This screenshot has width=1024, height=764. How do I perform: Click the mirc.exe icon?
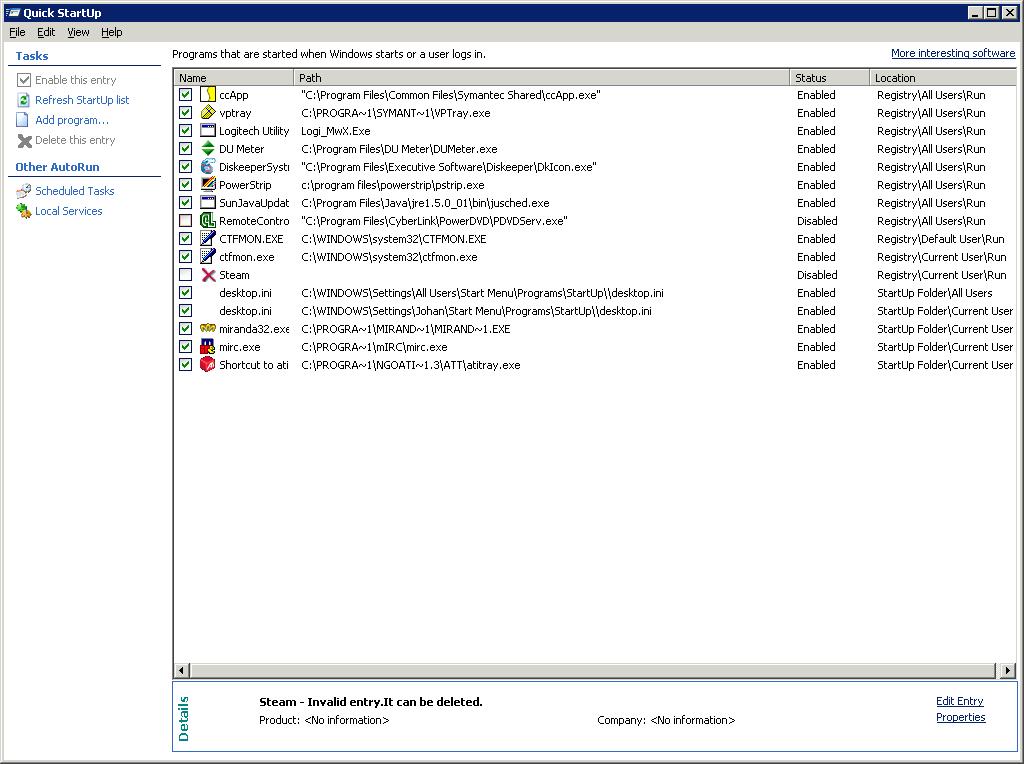208,347
